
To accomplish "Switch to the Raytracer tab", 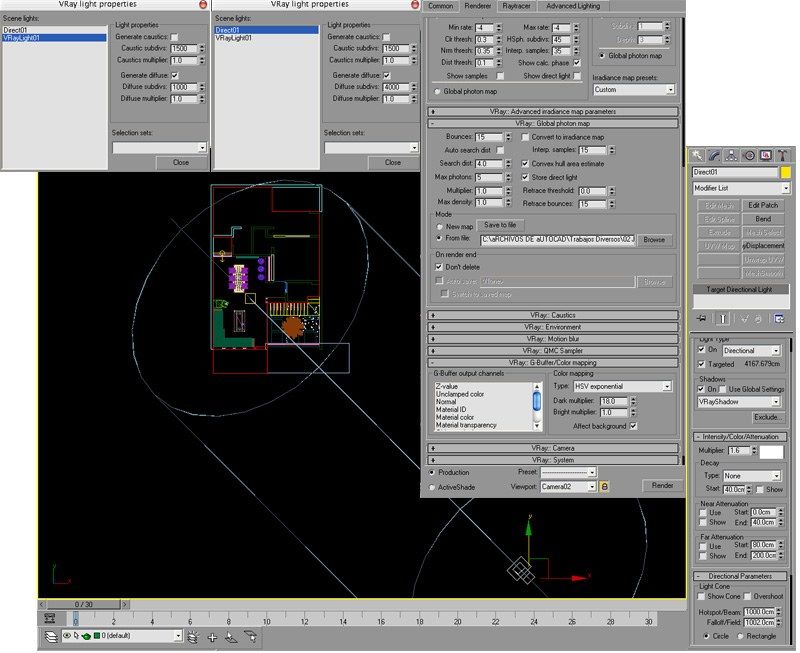I will (516, 6).
